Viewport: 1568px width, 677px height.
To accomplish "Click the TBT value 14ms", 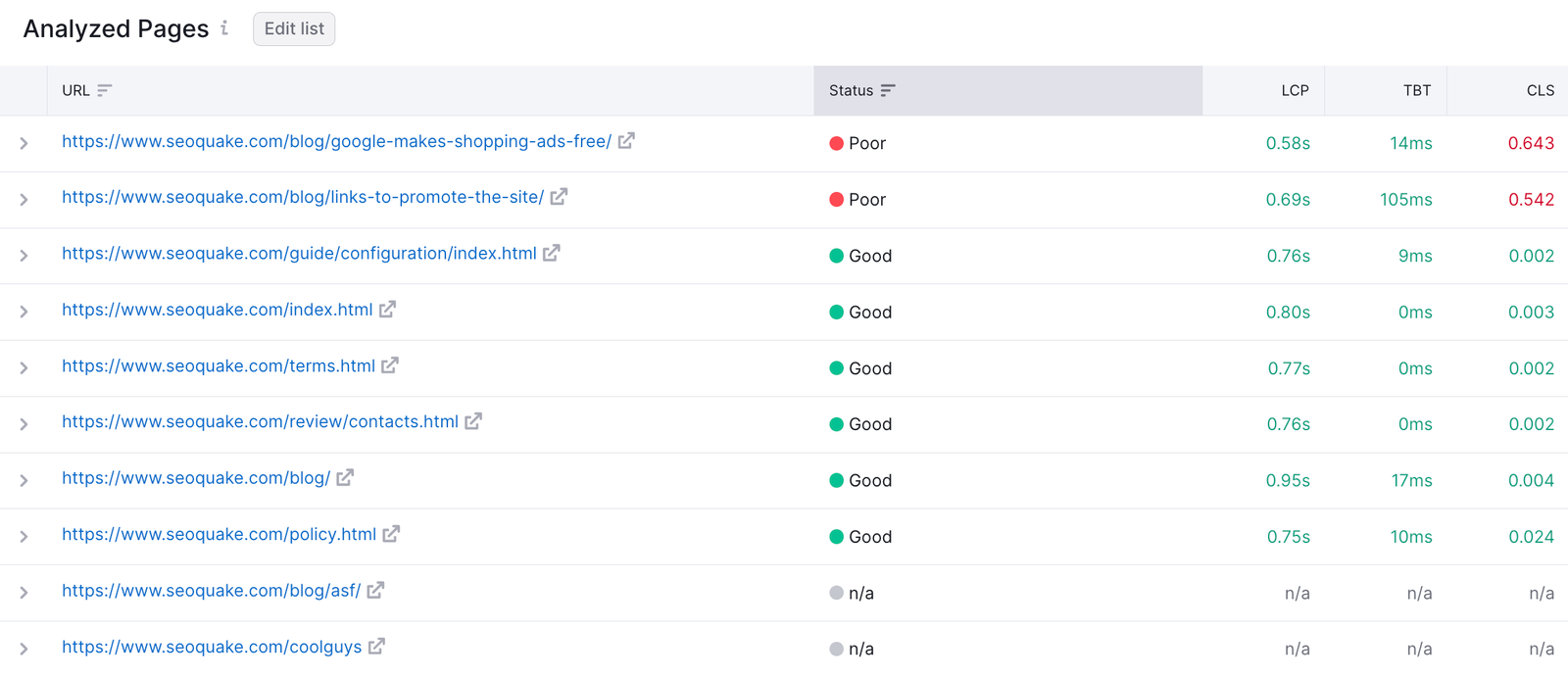I will [1411, 143].
